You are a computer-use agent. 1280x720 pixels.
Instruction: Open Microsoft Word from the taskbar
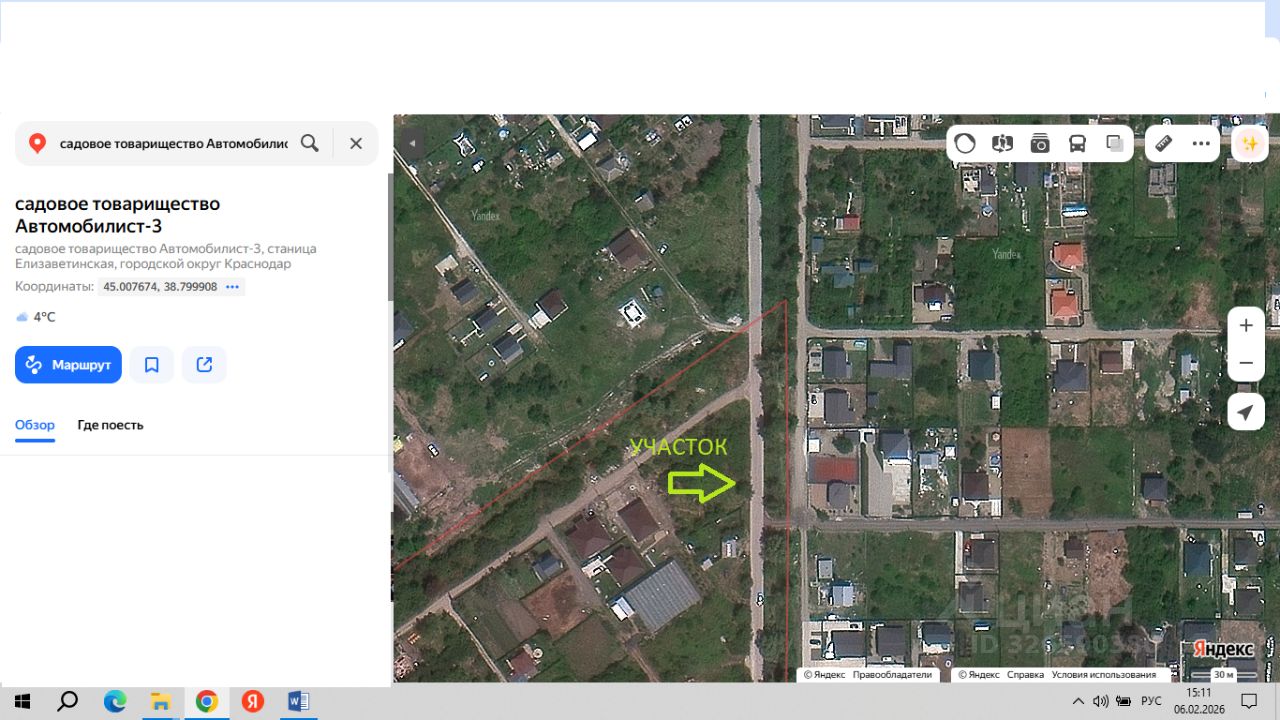tap(299, 701)
